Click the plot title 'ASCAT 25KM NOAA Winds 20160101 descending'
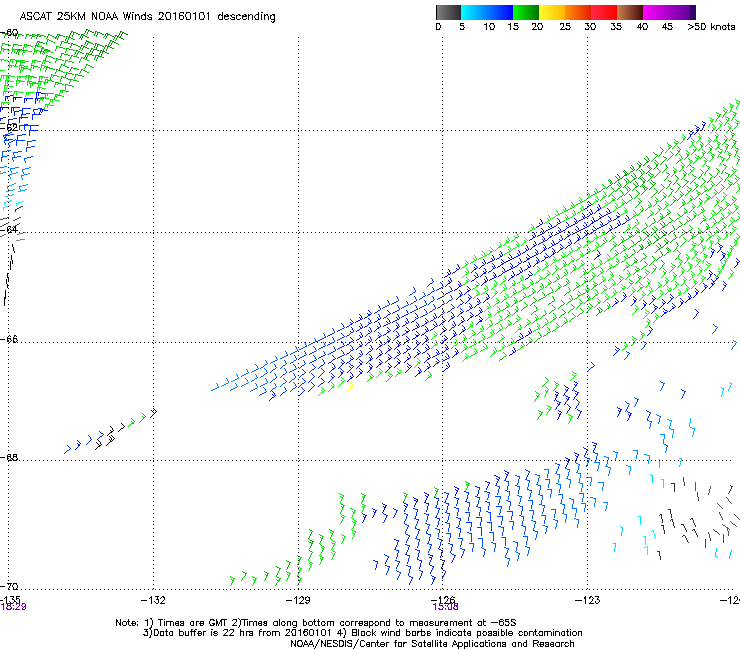 [147, 16]
